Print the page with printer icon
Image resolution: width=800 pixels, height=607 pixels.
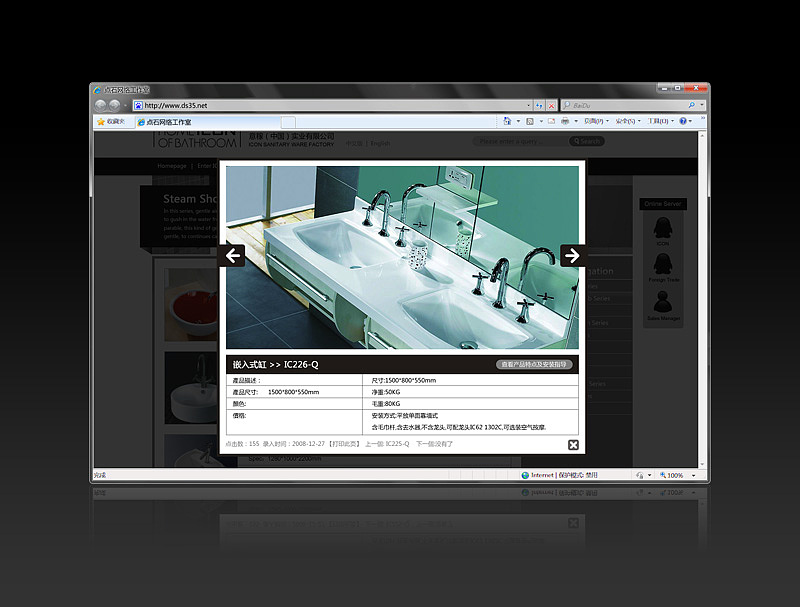click(565, 121)
